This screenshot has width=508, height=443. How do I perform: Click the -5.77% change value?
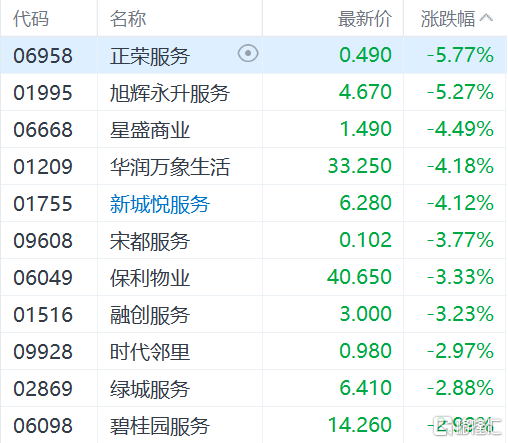click(460, 55)
